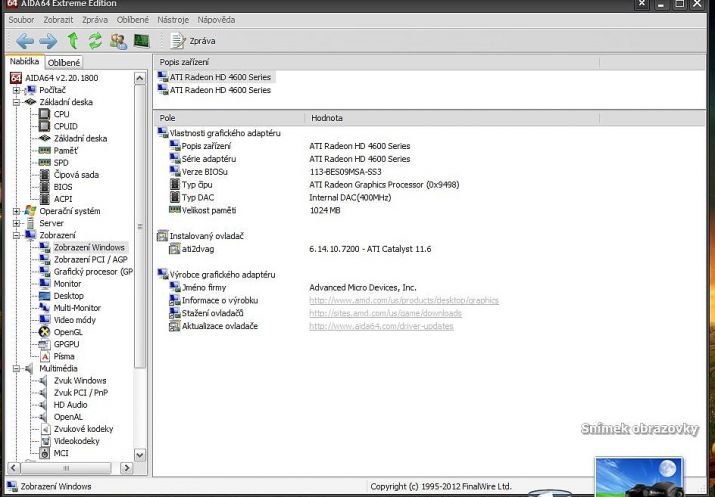This screenshot has width=715, height=497.
Task: Open the Nástroje menu
Action: [x=173, y=20]
